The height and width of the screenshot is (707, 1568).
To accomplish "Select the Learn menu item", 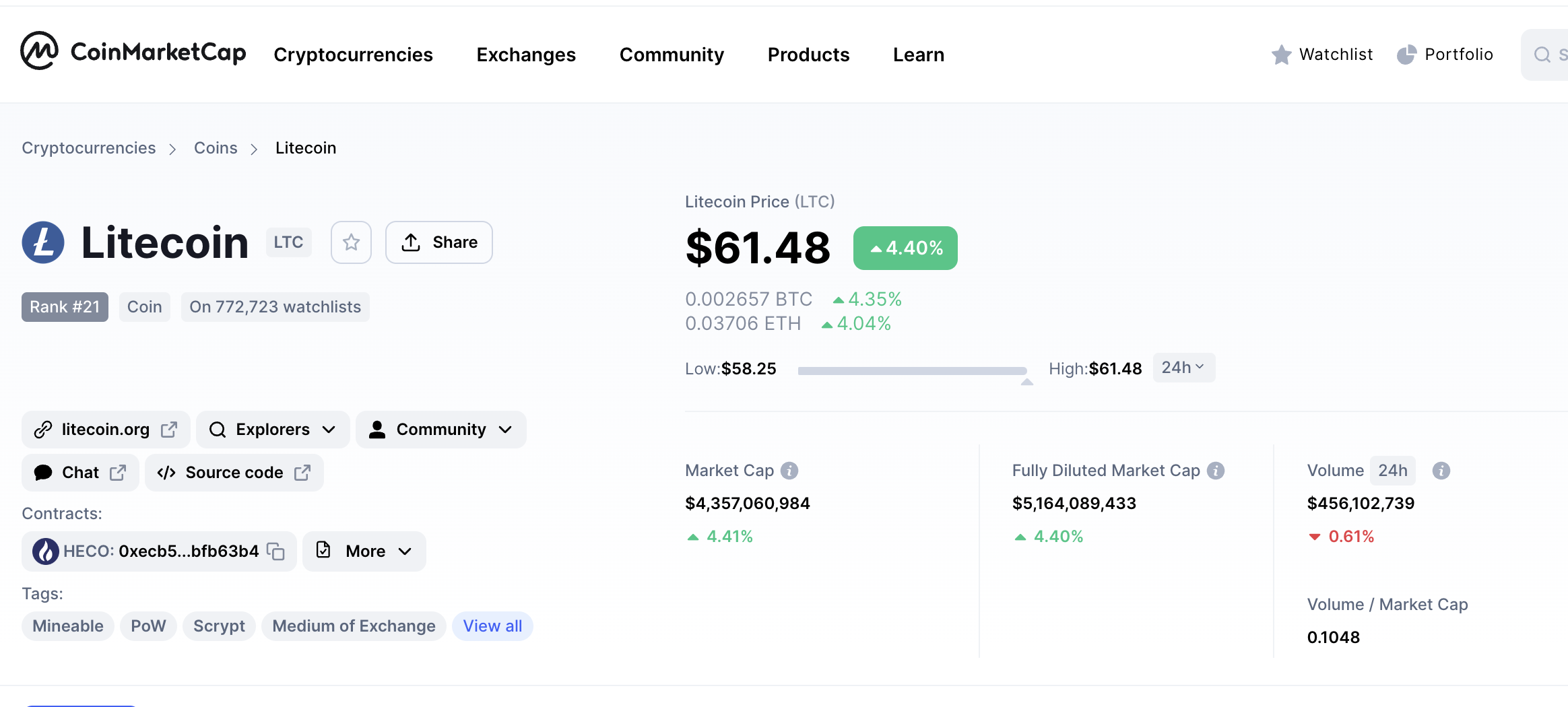I will [x=918, y=55].
